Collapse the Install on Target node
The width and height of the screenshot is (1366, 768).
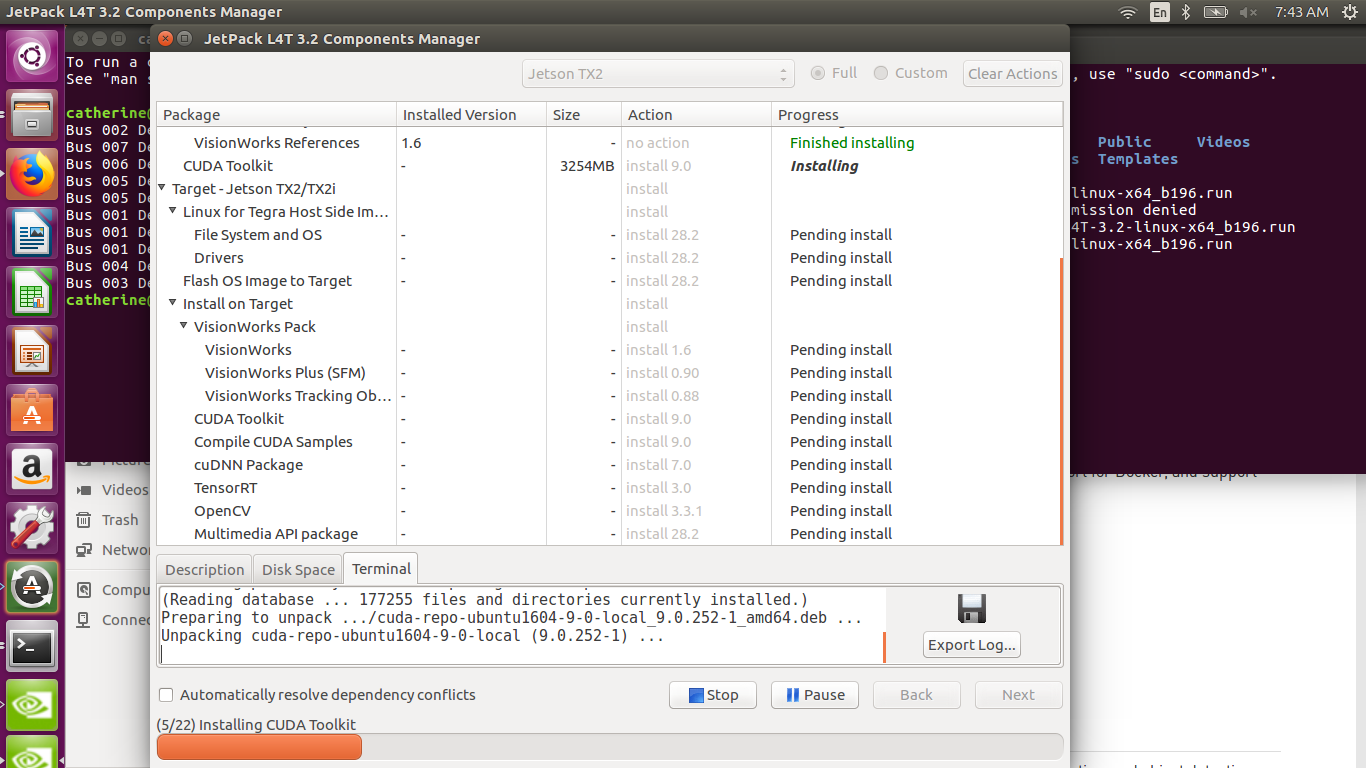click(x=174, y=303)
